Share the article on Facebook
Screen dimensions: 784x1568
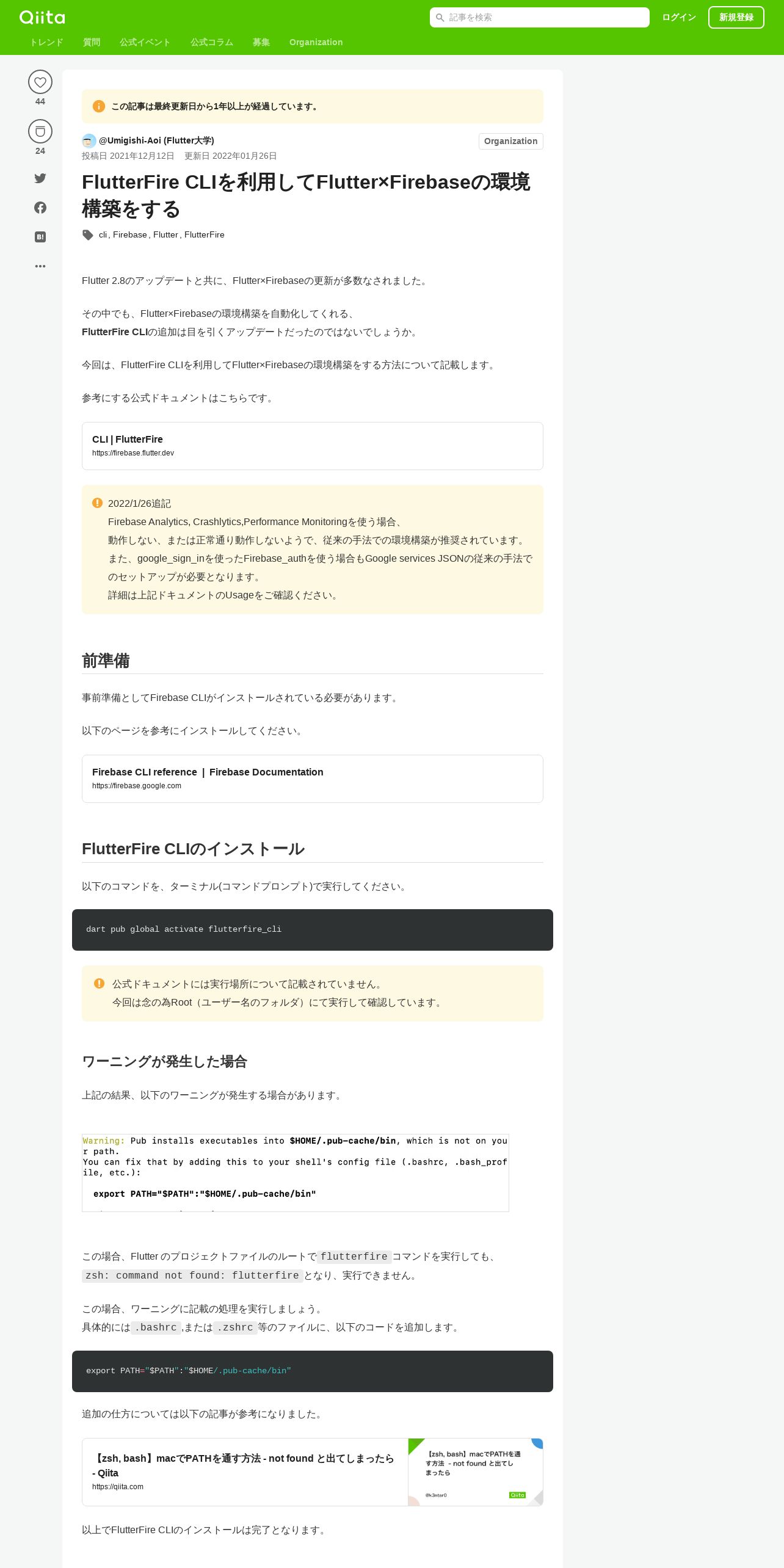tap(40, 208)
